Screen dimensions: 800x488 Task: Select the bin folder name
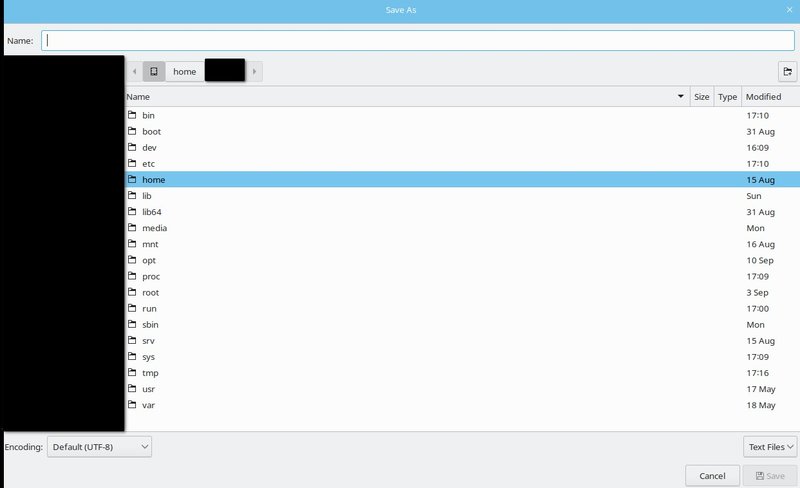point(148,115)
